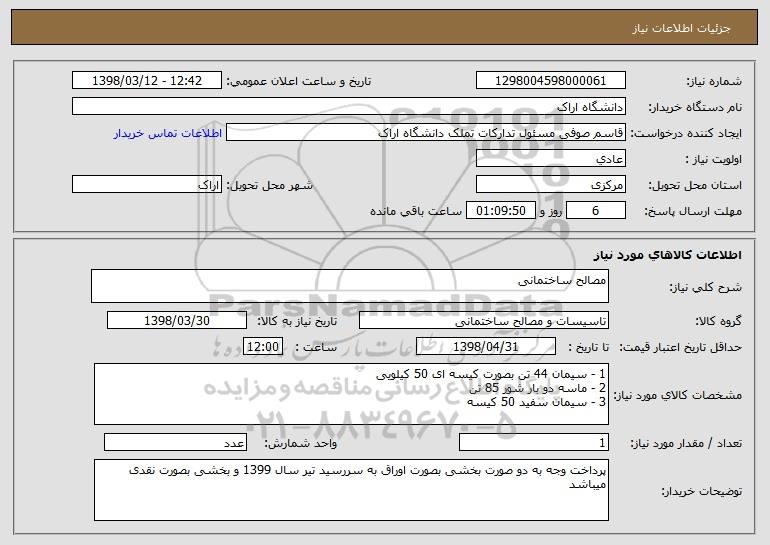Click the delivery city field اراک
This screenshot has height=545, width=770.
[x=147, y=185]
